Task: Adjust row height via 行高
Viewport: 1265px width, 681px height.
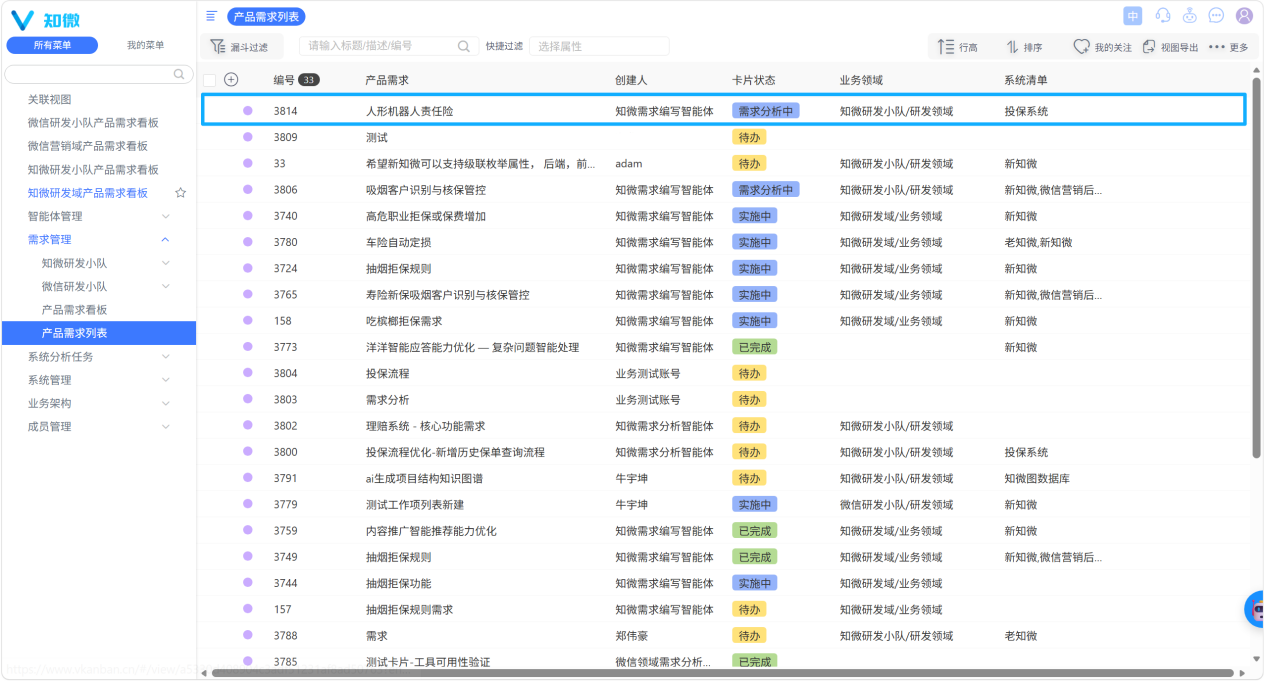Action: click(x=958, y=47)
